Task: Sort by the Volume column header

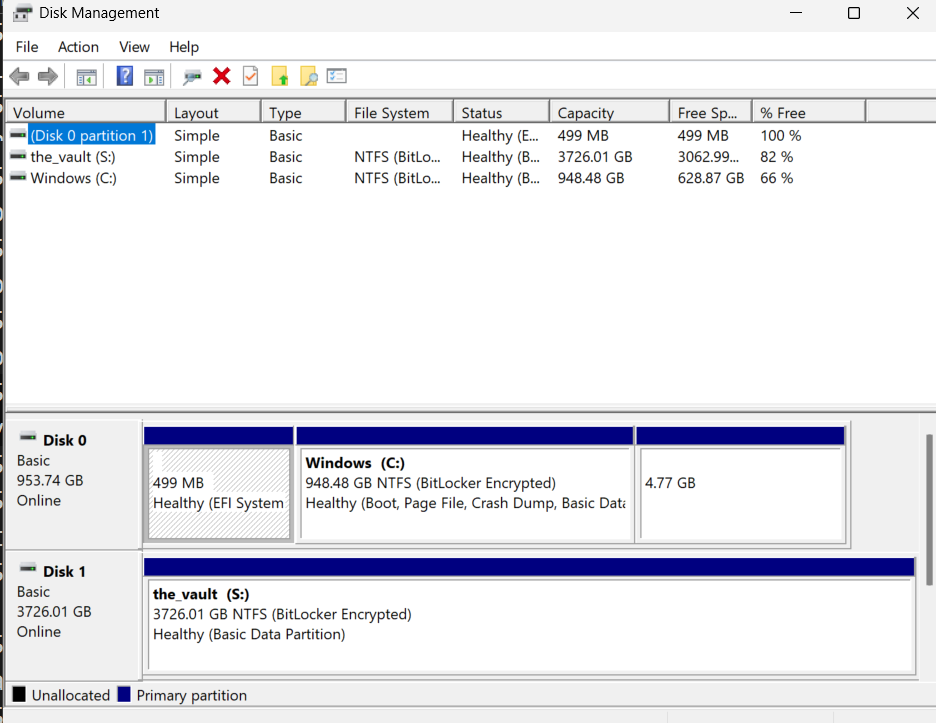Action: click(x=85, y=112)
